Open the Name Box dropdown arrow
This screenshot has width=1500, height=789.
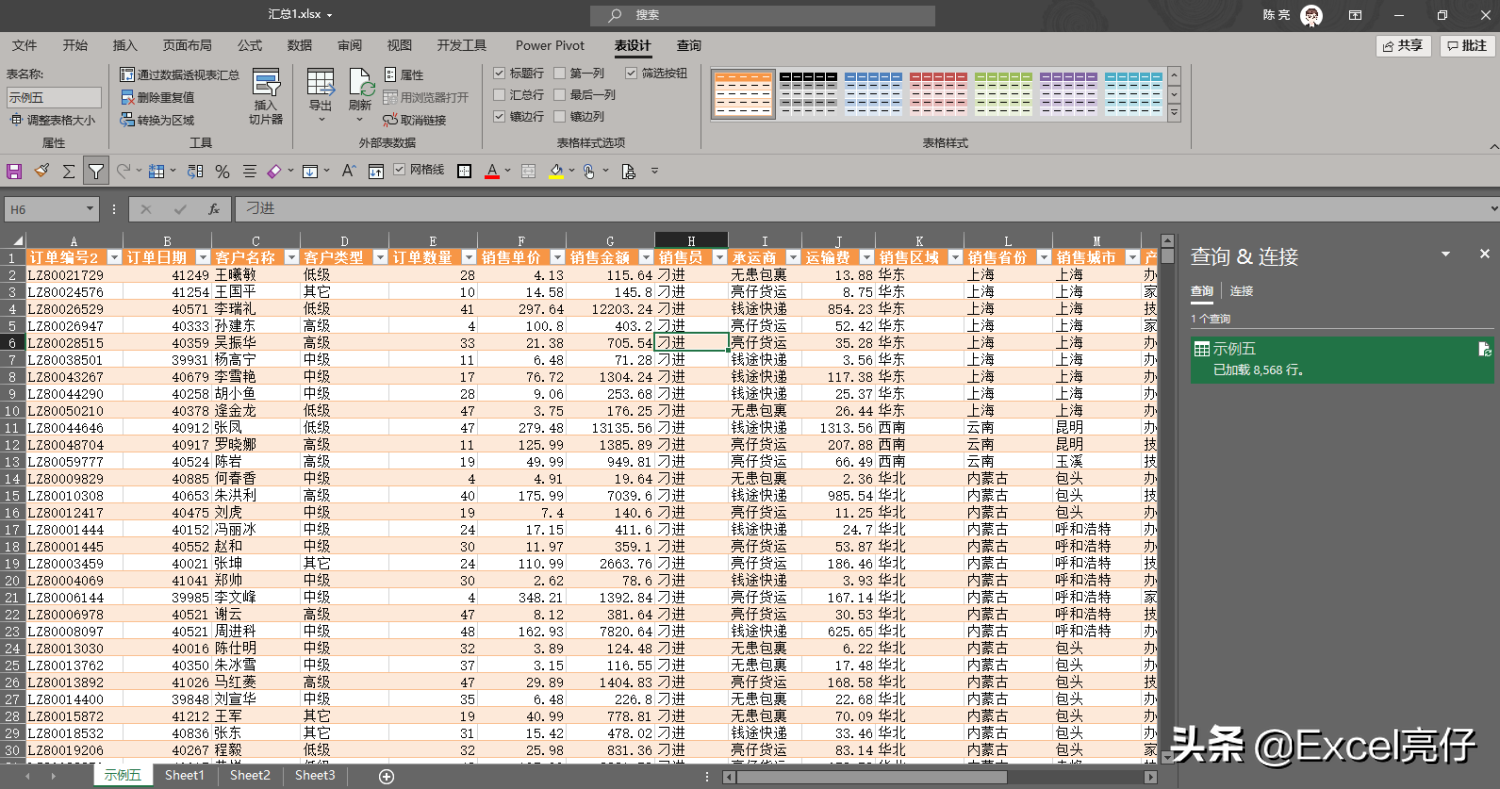91,209
